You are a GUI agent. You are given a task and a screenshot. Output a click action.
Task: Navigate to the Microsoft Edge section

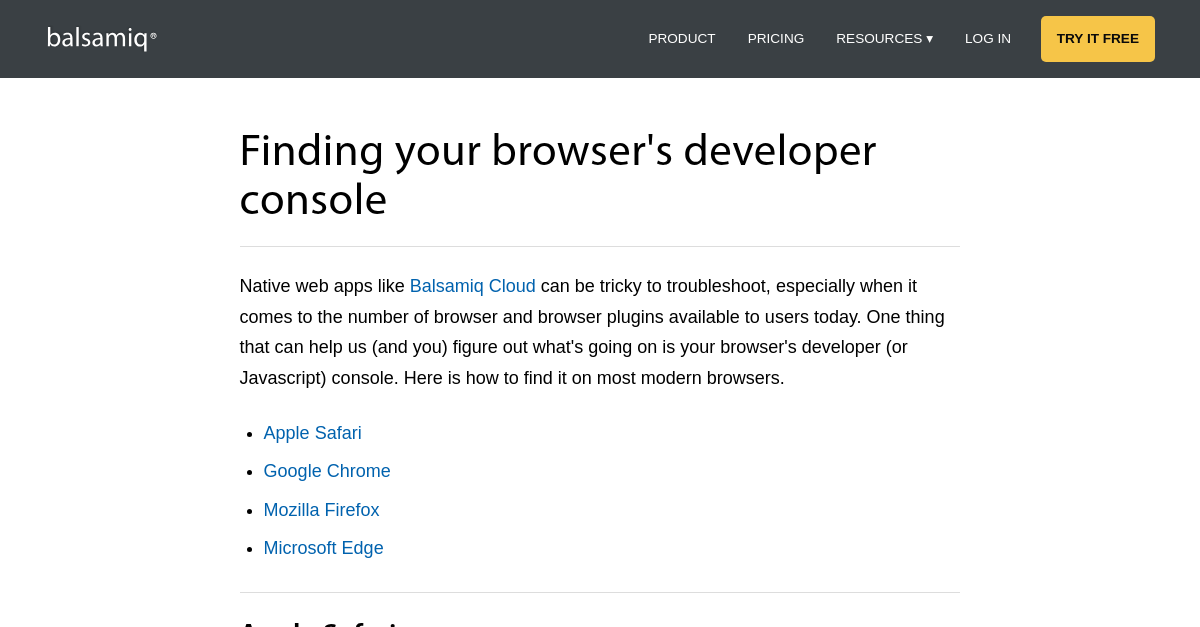[x=323, y=548]
